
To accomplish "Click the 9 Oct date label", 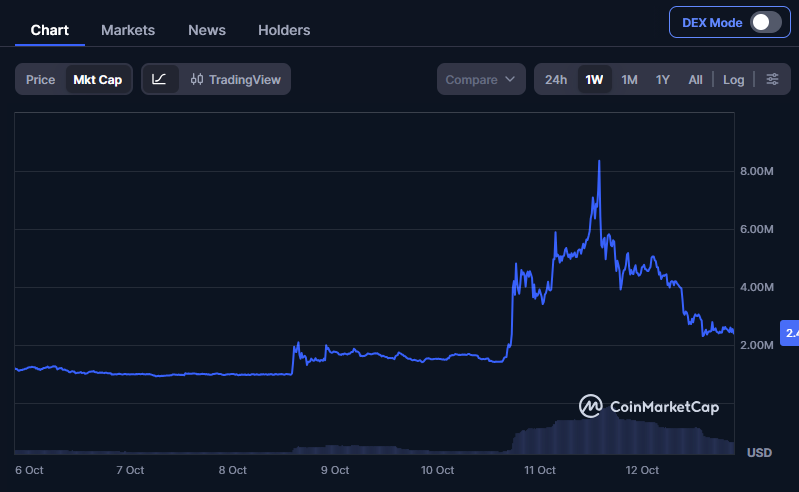I will 335,470.
